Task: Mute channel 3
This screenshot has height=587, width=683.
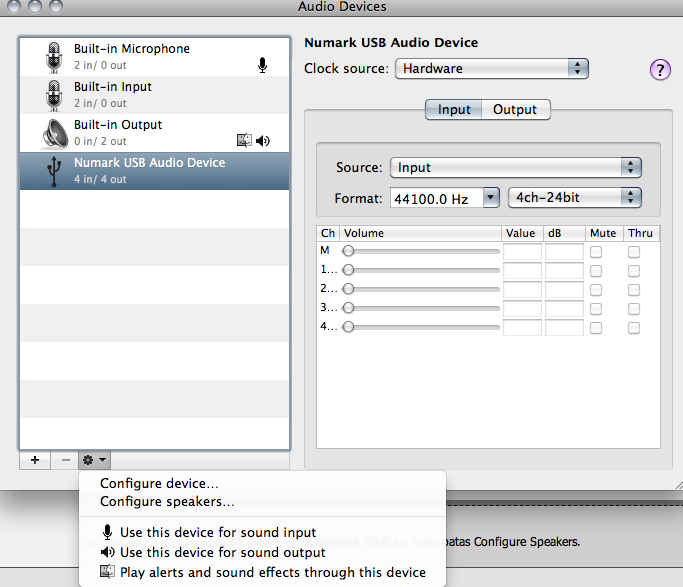Action: tap(596, 309)
